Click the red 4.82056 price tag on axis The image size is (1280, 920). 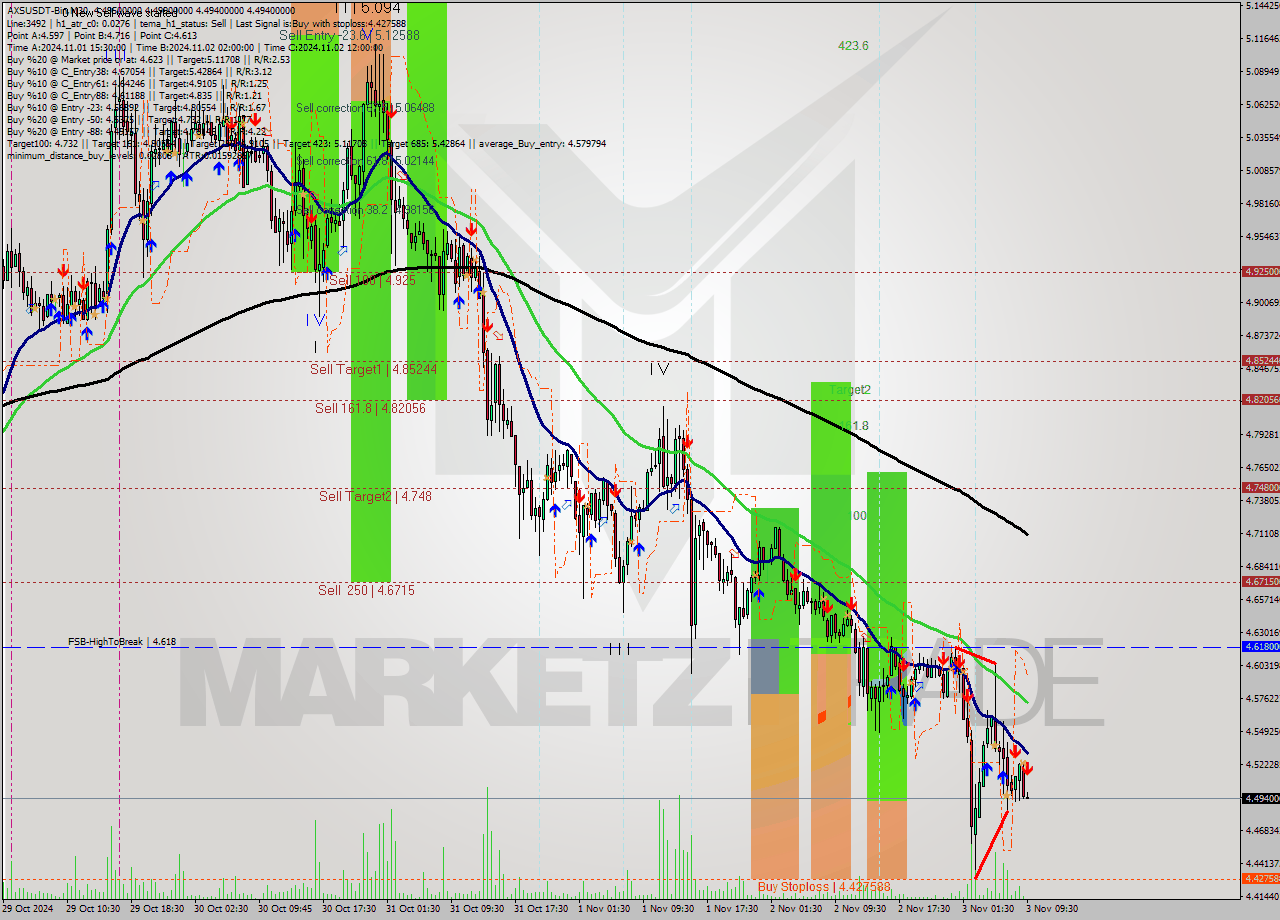1260,399
